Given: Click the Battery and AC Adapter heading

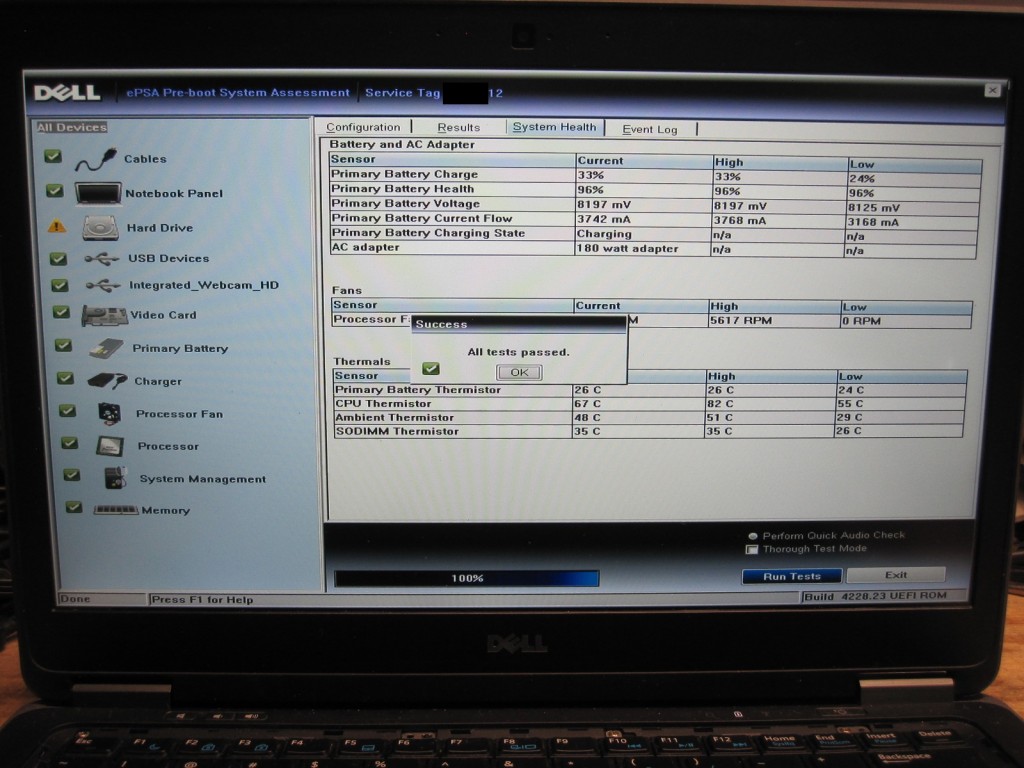Looking at the screenshot, I should pos(402,144).
